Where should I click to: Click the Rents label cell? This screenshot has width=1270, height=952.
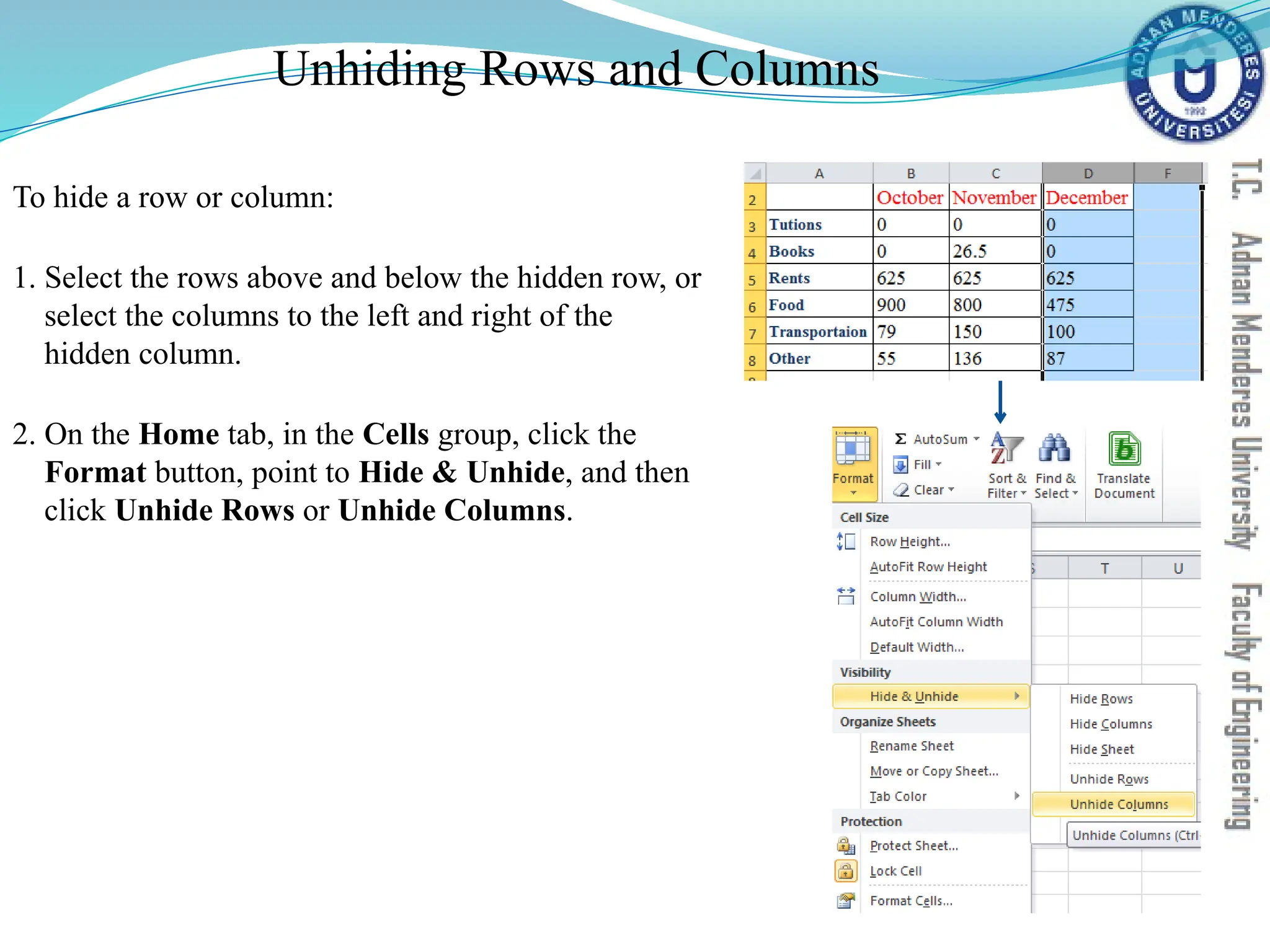tap(819, 278)
